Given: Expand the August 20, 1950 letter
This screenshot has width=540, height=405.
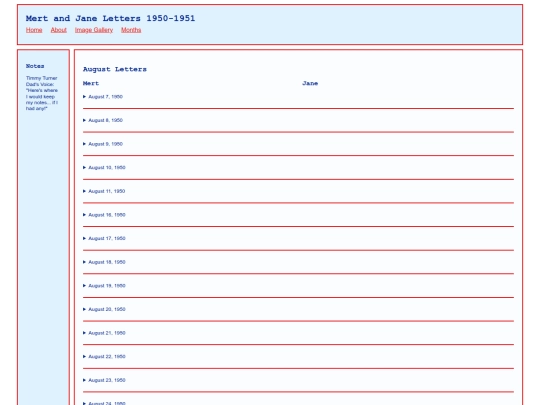Looking at the screenshot, I should [x=104, y=309].
